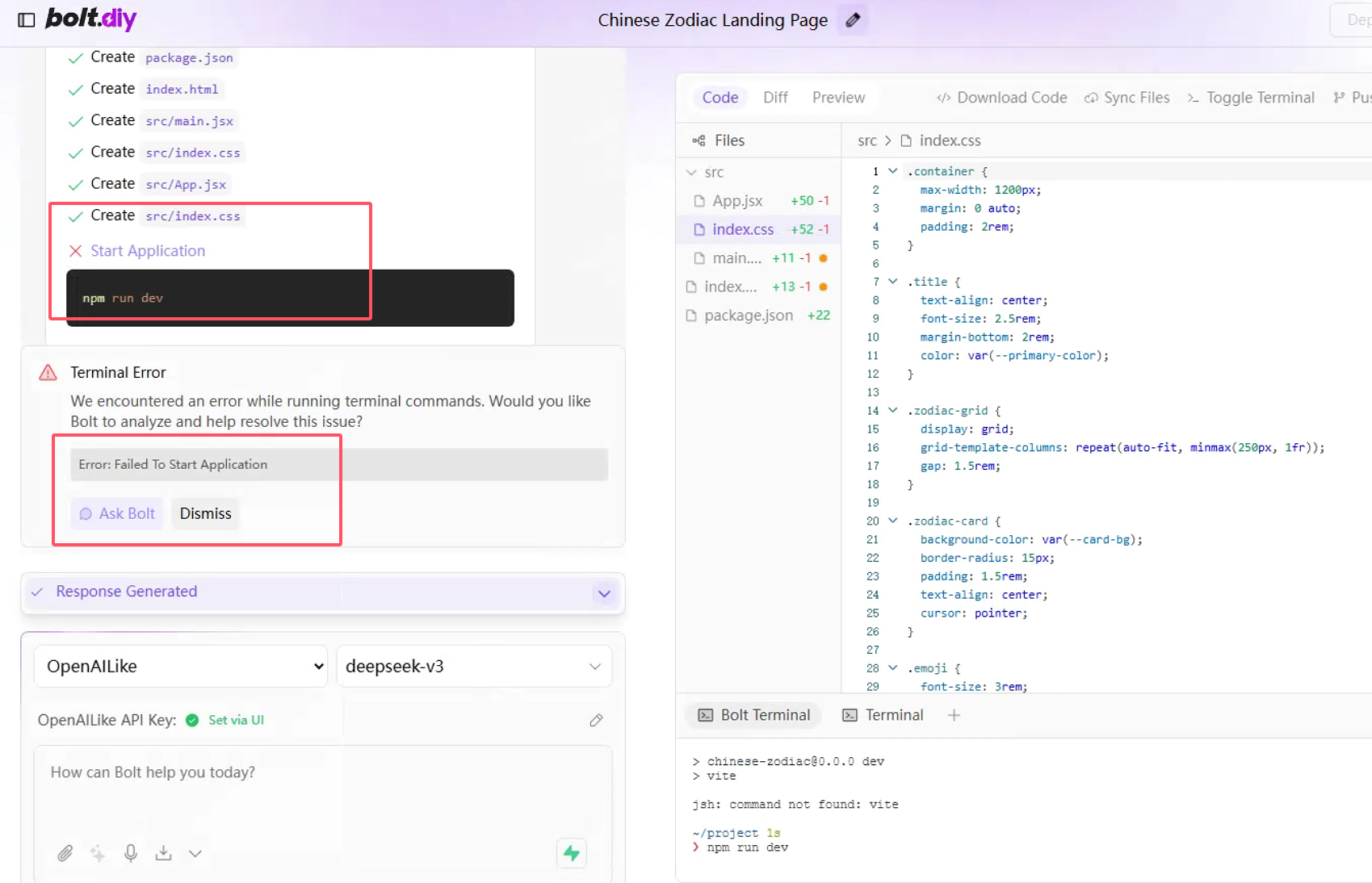Image resolution: width=1372 pixels, height=883 pixels.
Task: Fold the .container CSS block
Action: tap(892, 171)
